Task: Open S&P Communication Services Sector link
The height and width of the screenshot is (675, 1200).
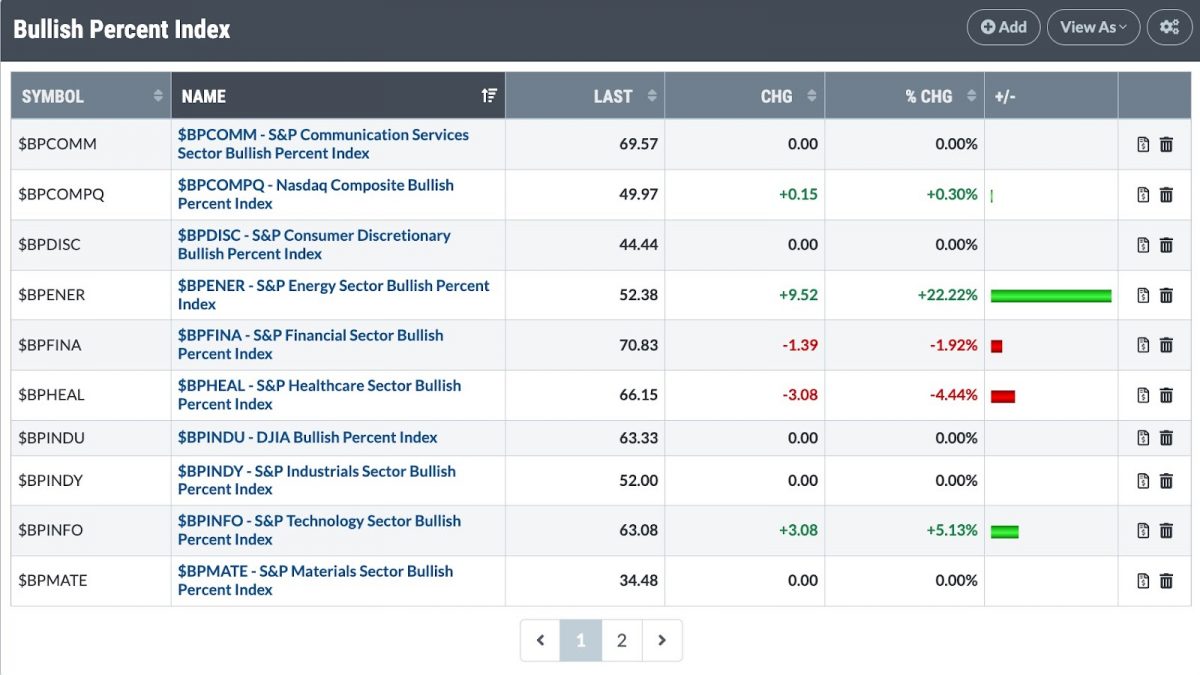Action: point(323,144)
